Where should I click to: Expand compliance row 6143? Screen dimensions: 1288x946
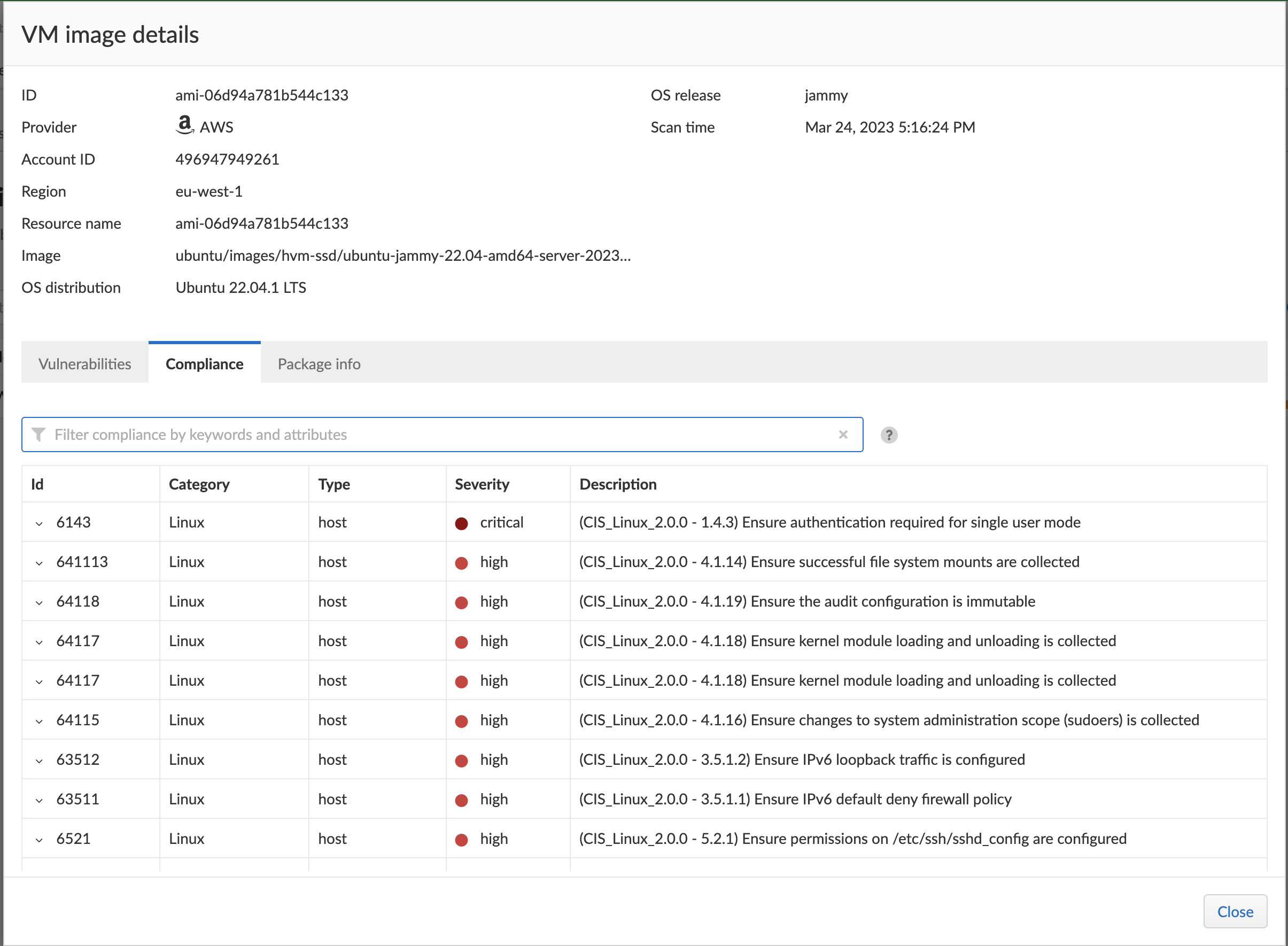click(x=39, y=523)
